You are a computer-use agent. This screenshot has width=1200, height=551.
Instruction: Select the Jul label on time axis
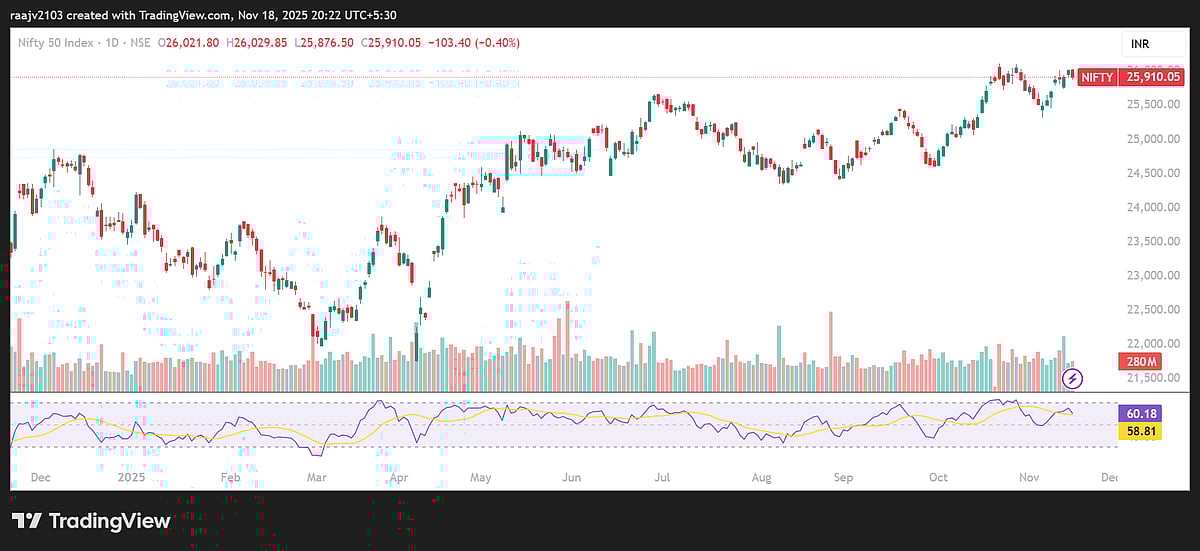point(662,478)
